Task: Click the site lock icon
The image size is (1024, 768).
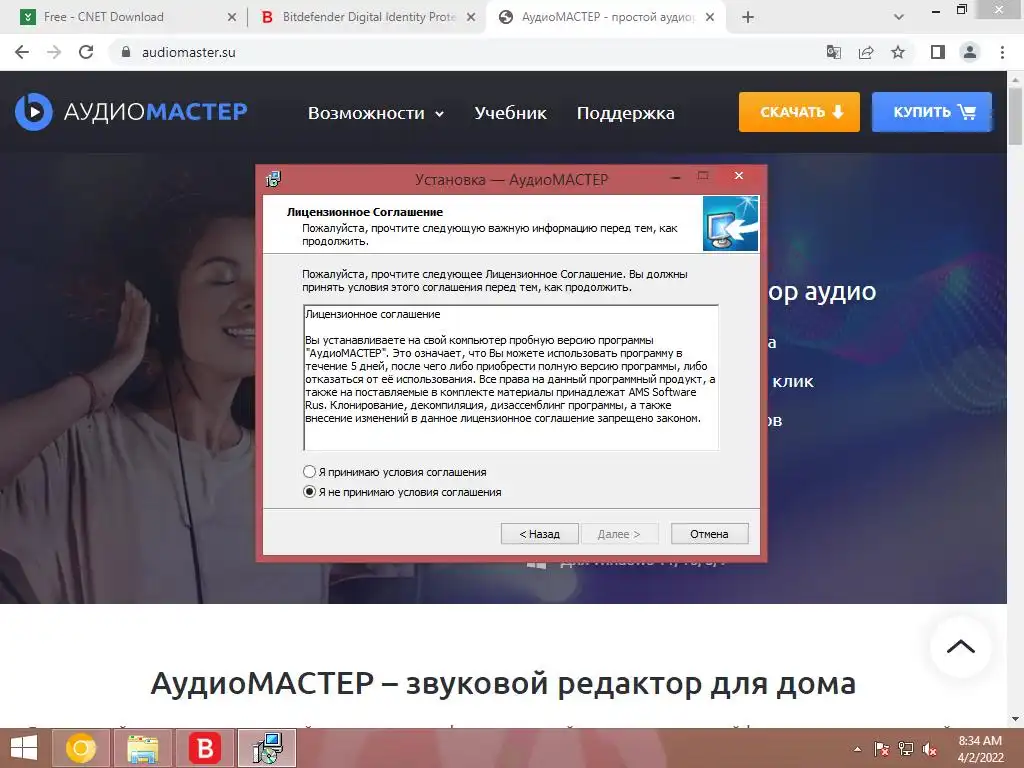Action: click(126, 52)
